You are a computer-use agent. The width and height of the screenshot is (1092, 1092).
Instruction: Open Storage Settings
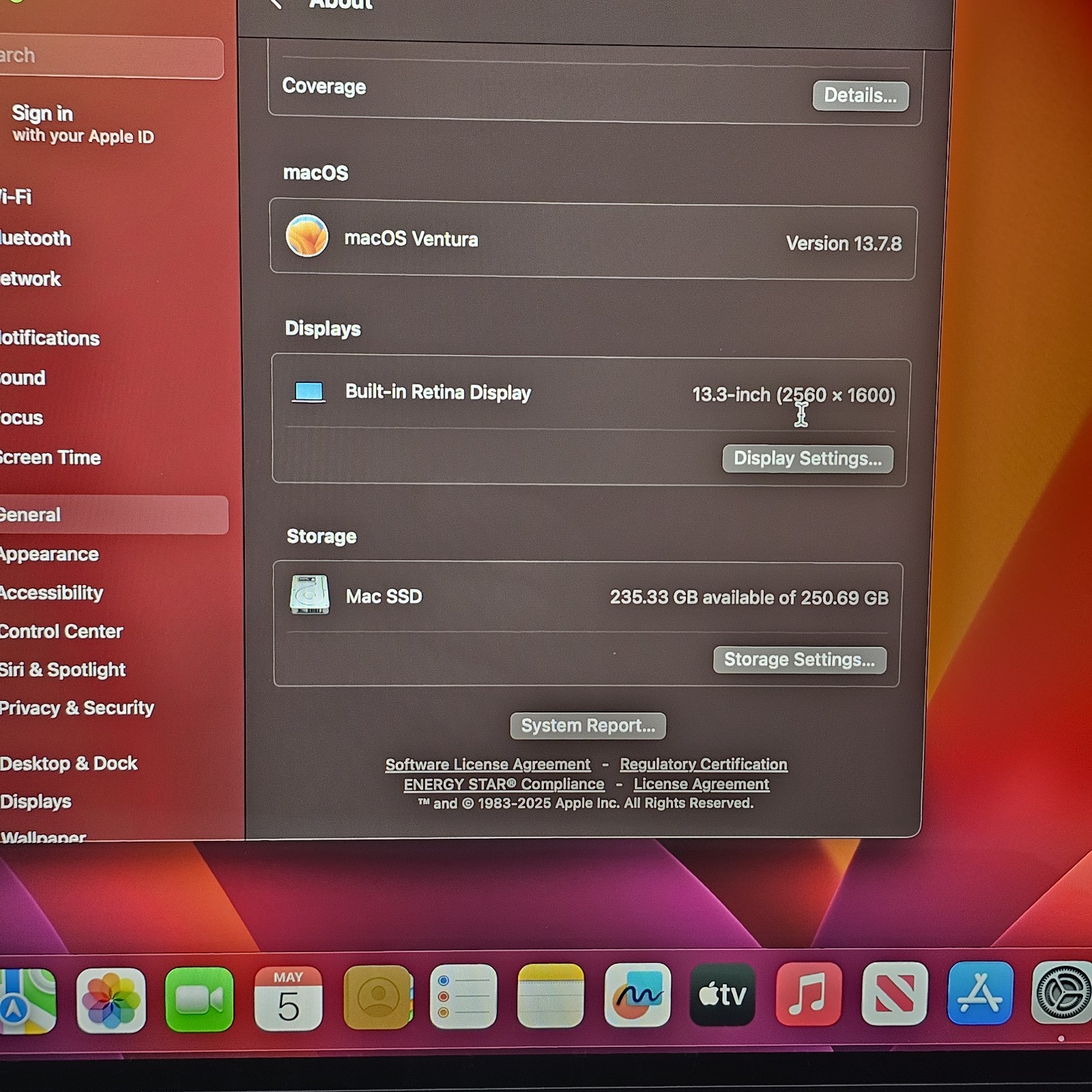[799, 660]
